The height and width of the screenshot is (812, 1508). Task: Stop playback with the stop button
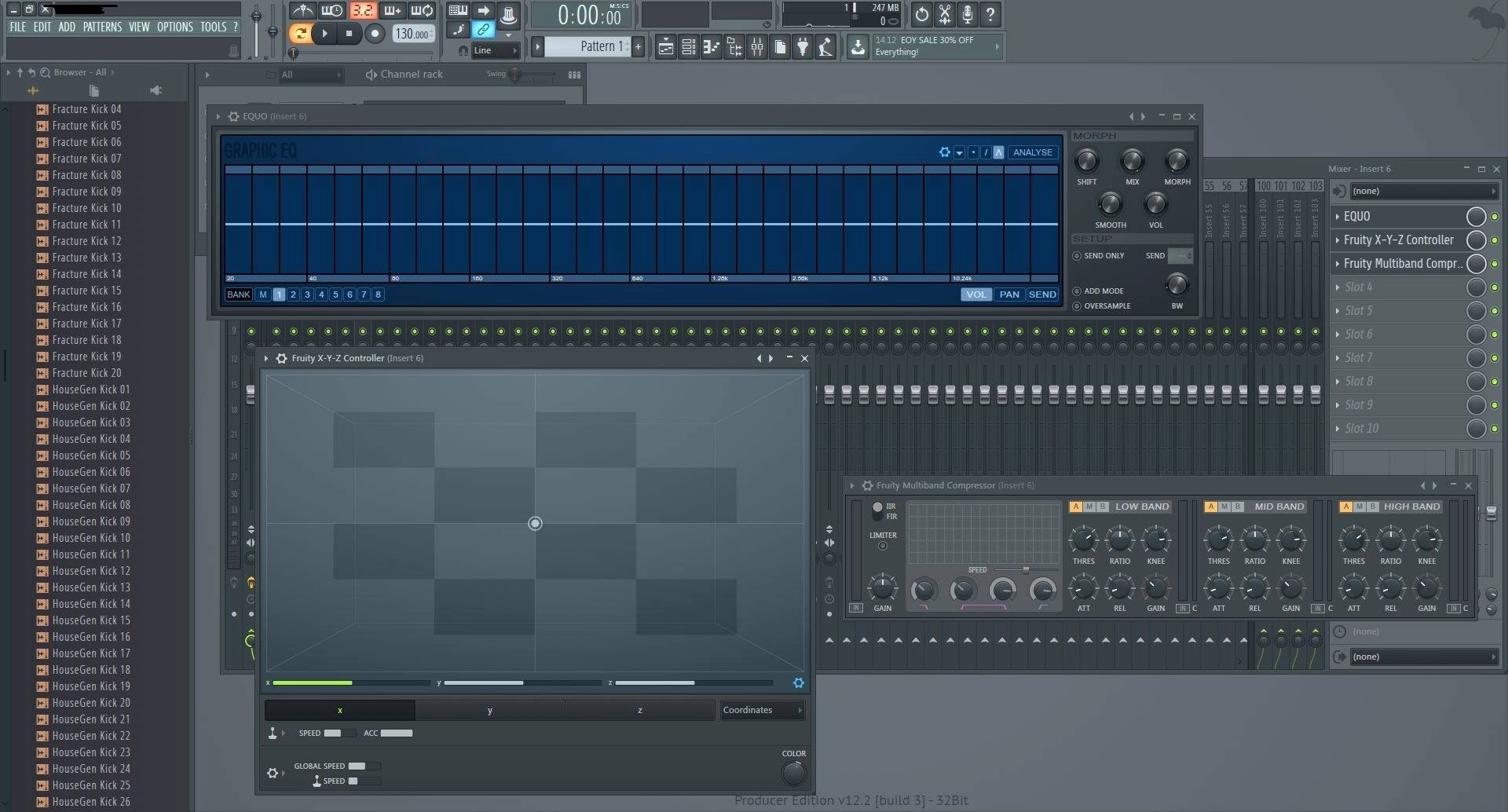click(x=349, y=33)
